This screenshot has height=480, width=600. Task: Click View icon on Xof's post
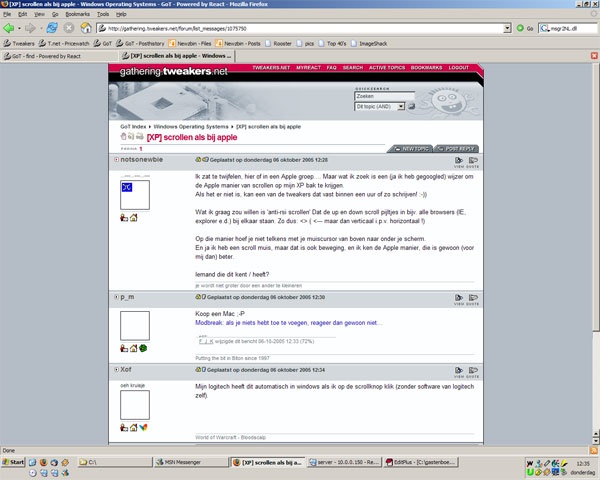[x=459, y=372]
